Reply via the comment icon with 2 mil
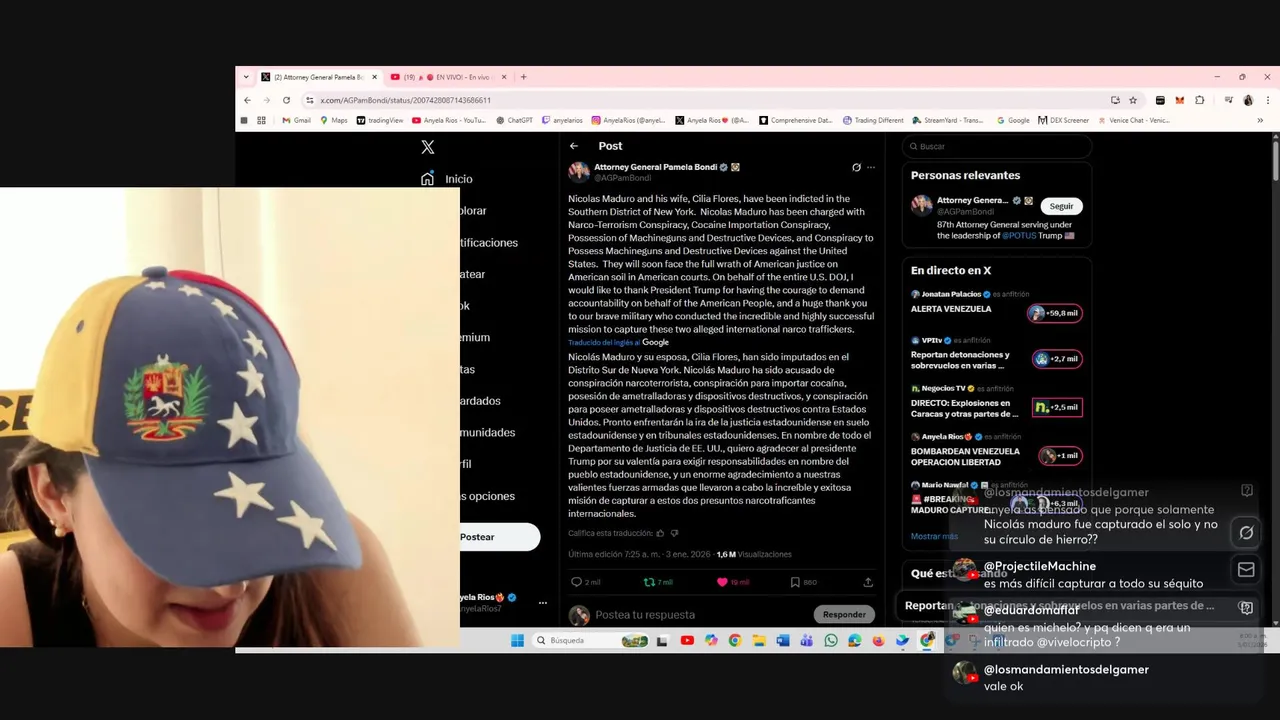This screenshot has height=720, width=1280. coord(585,582)
